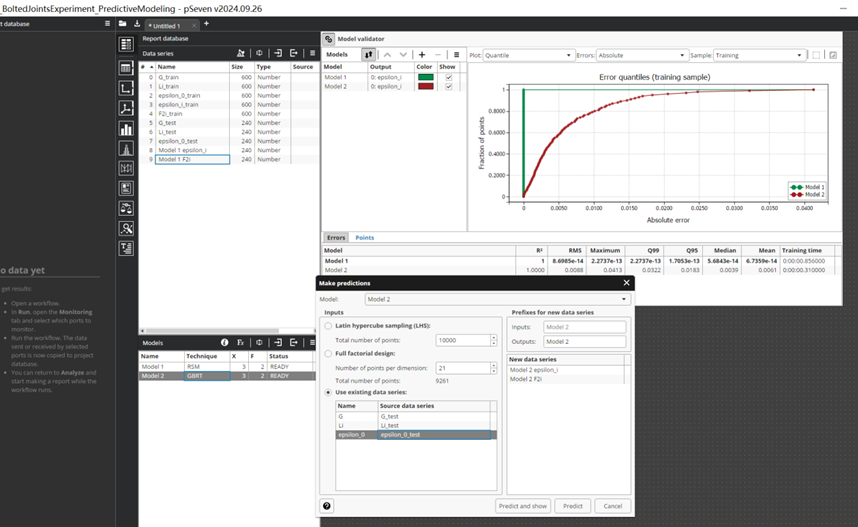858x527 pixels.
Task: Select the text block tool in sidebar
Action: 126,248
